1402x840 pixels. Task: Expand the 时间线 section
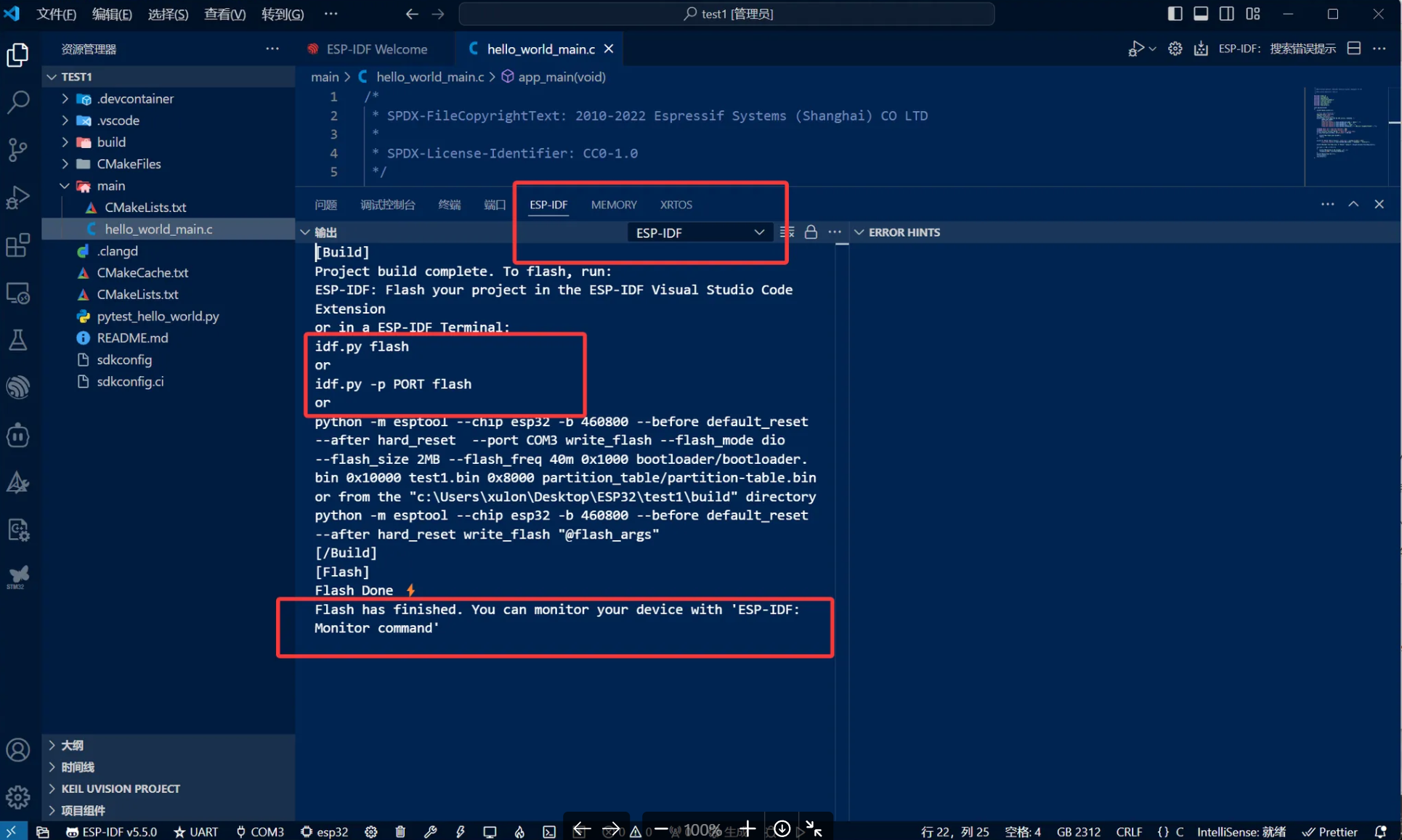point(52,767)
